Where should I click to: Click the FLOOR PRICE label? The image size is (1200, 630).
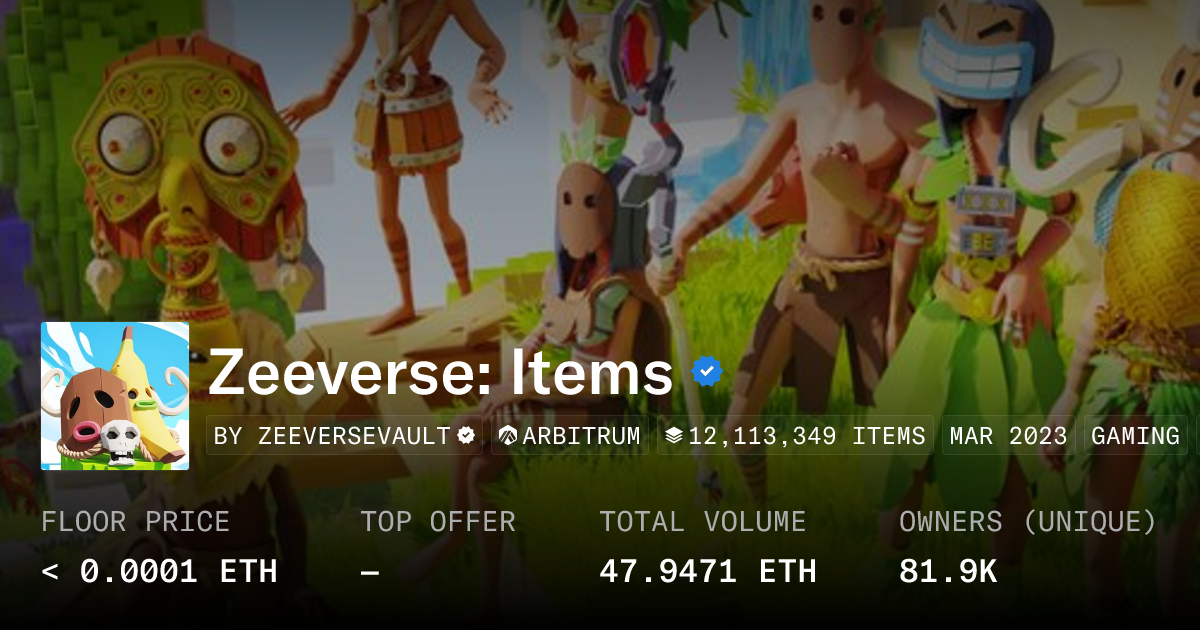click(x=135, y=522)
